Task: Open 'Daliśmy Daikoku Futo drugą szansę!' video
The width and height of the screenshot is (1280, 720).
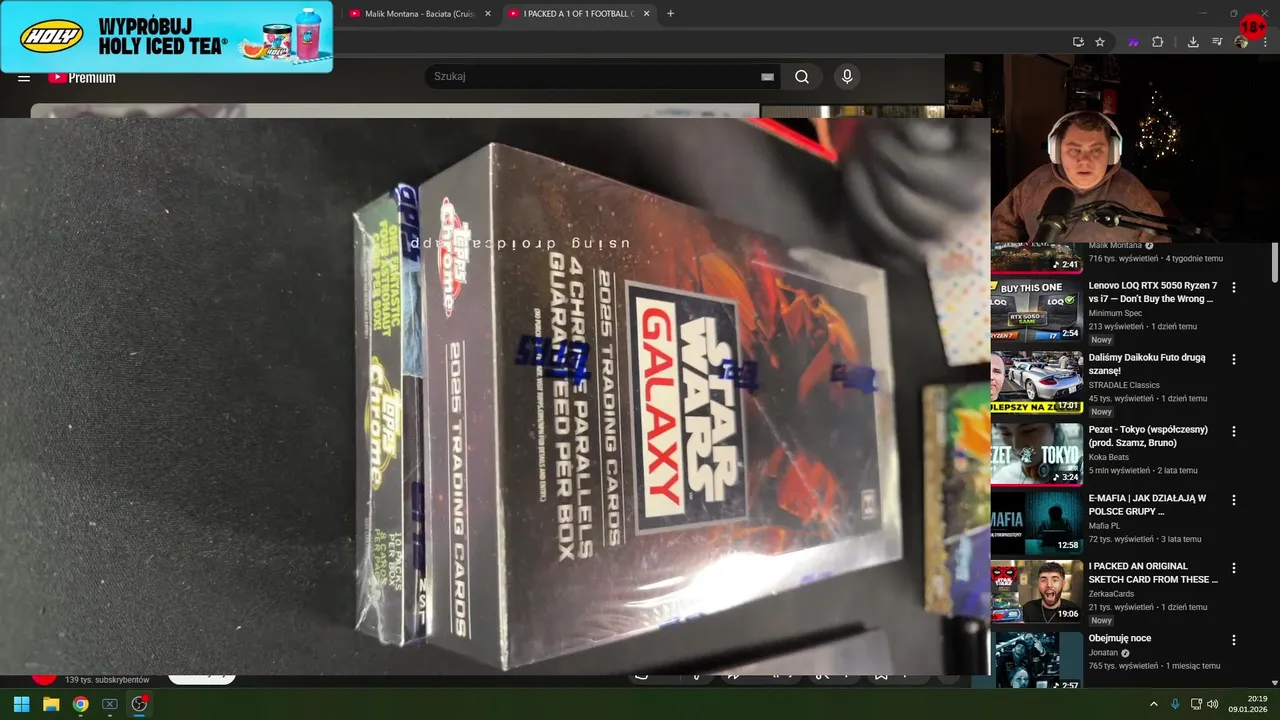Action: 1147,364
